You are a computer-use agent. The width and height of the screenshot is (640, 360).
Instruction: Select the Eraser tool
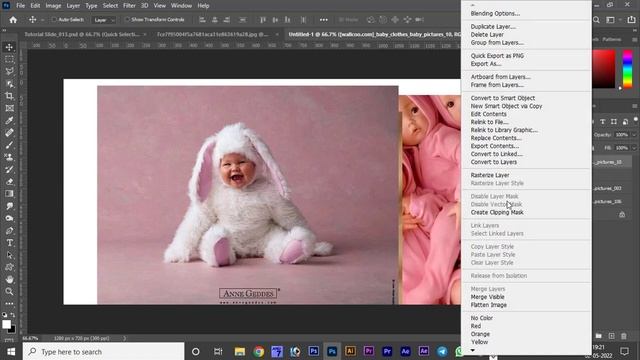9,182
